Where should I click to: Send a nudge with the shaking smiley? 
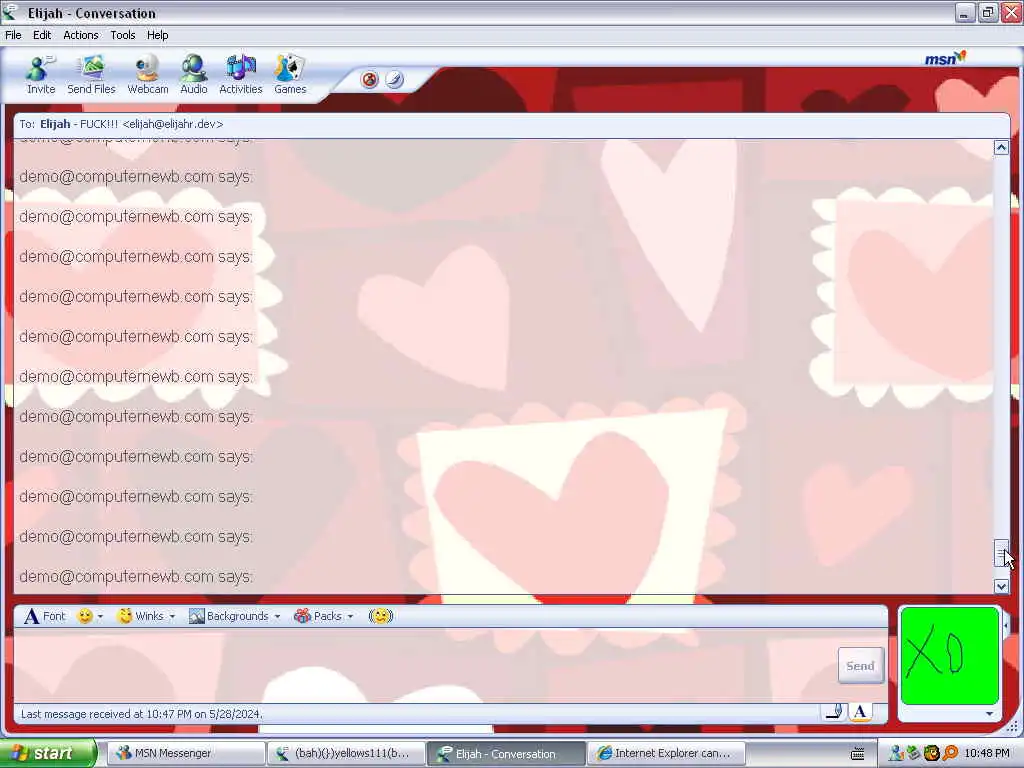(x=381, y=616)
